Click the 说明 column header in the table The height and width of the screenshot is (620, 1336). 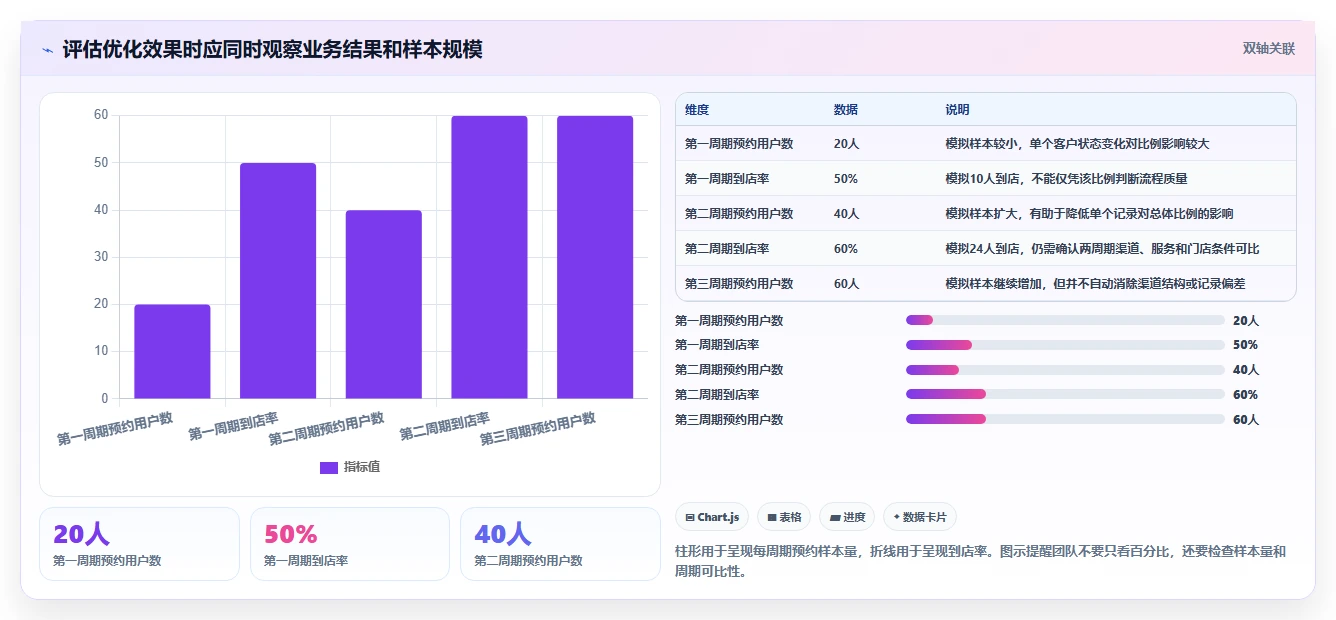(957, 110)
